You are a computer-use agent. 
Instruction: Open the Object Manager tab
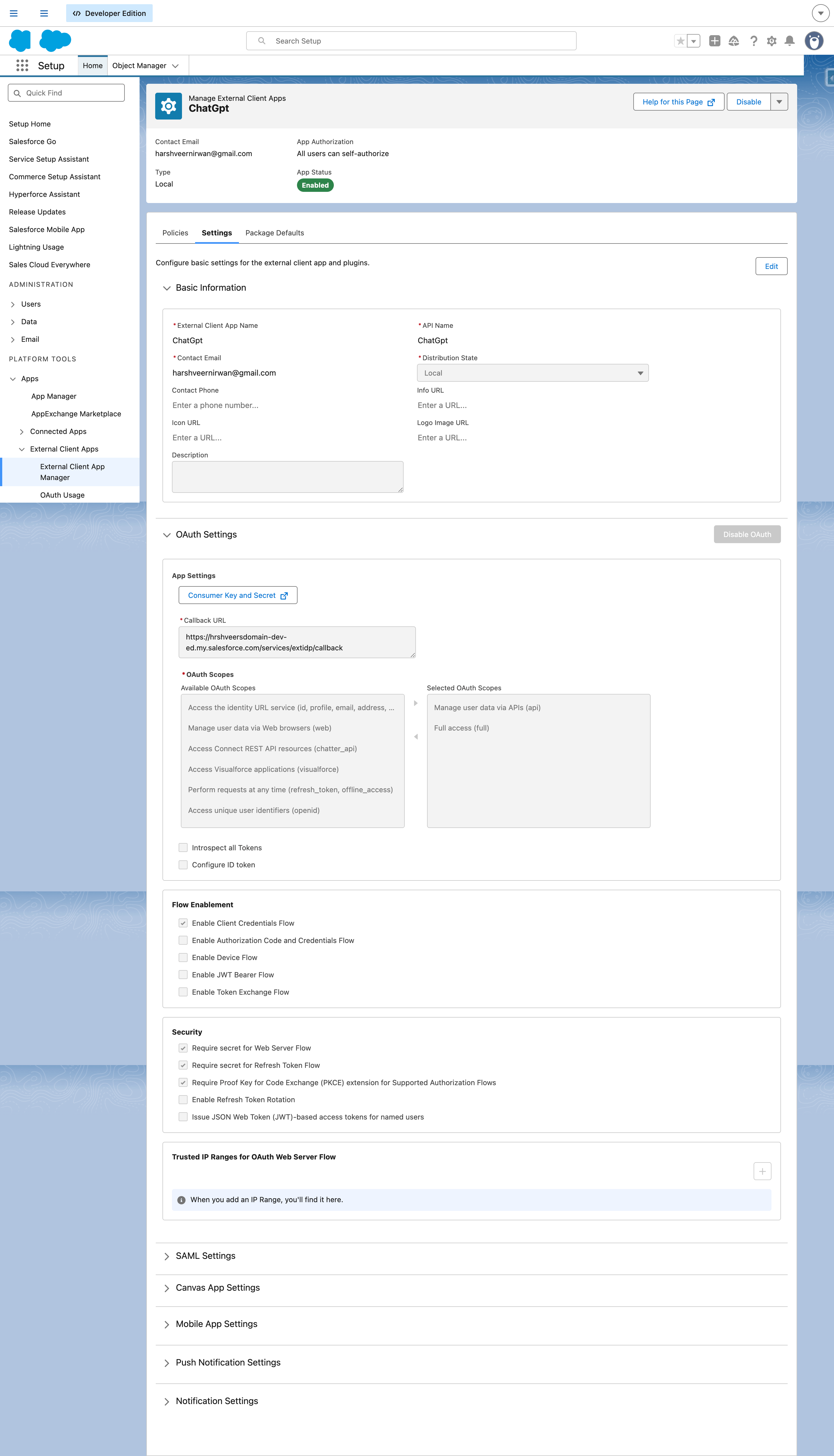point(140,65)
